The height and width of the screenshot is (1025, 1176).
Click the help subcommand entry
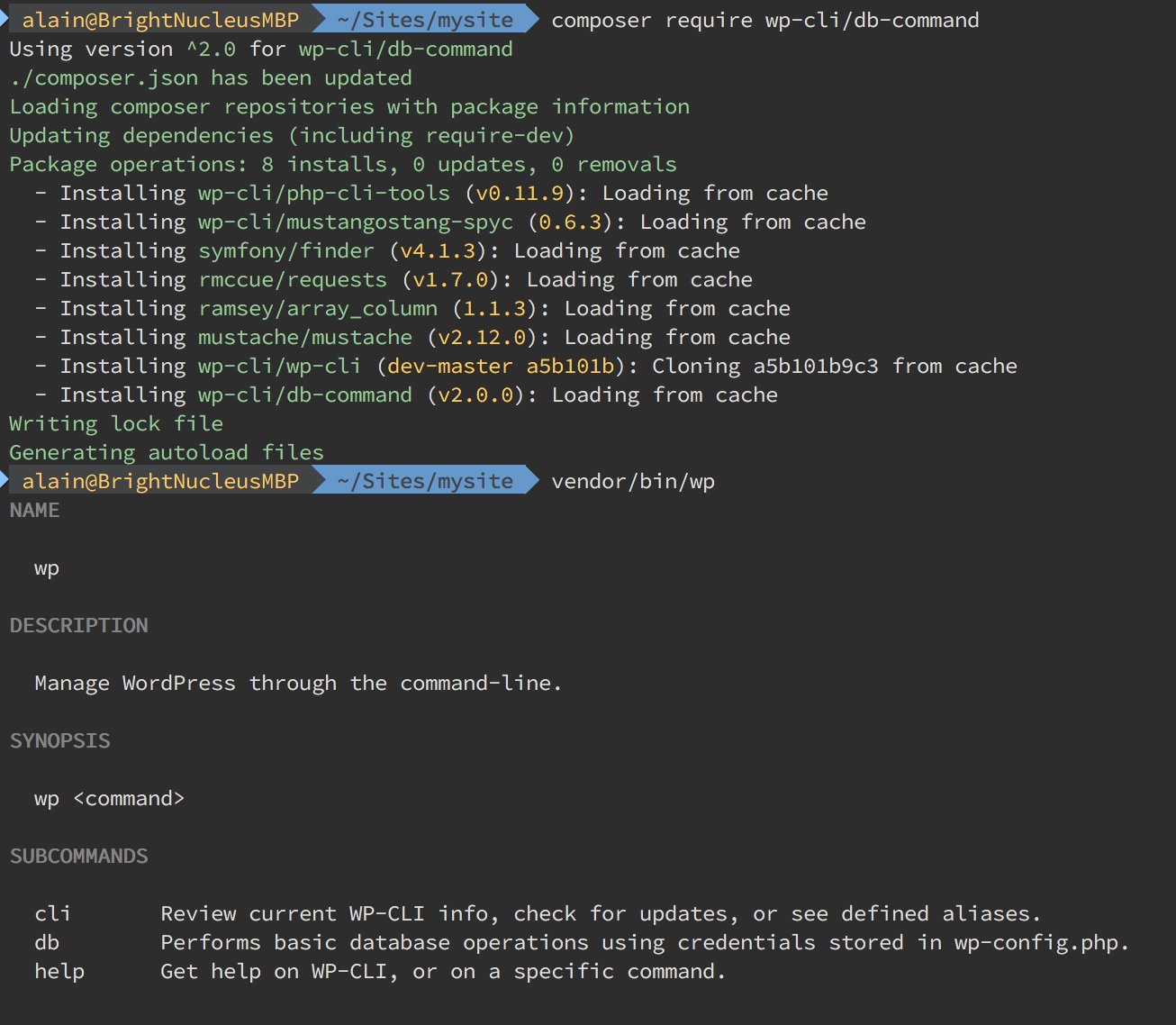click(59, 971)
